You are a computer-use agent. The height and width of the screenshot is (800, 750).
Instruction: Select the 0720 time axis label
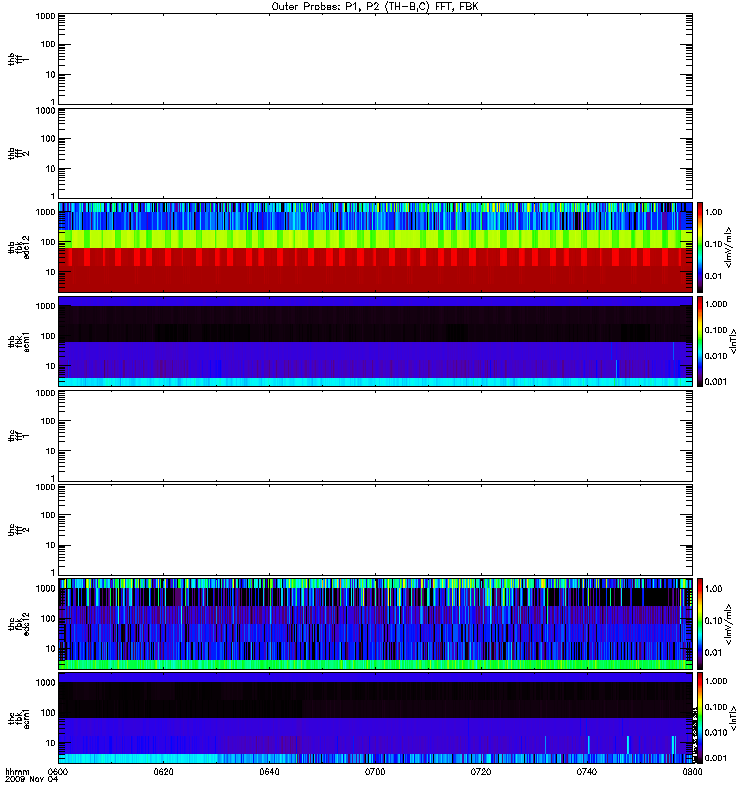tap(481, 771)
